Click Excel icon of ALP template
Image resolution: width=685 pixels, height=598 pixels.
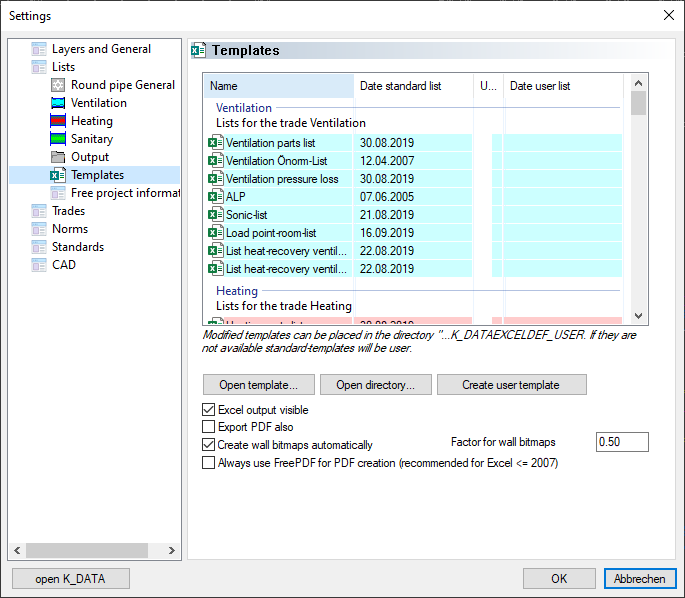(x=215, y=197)
